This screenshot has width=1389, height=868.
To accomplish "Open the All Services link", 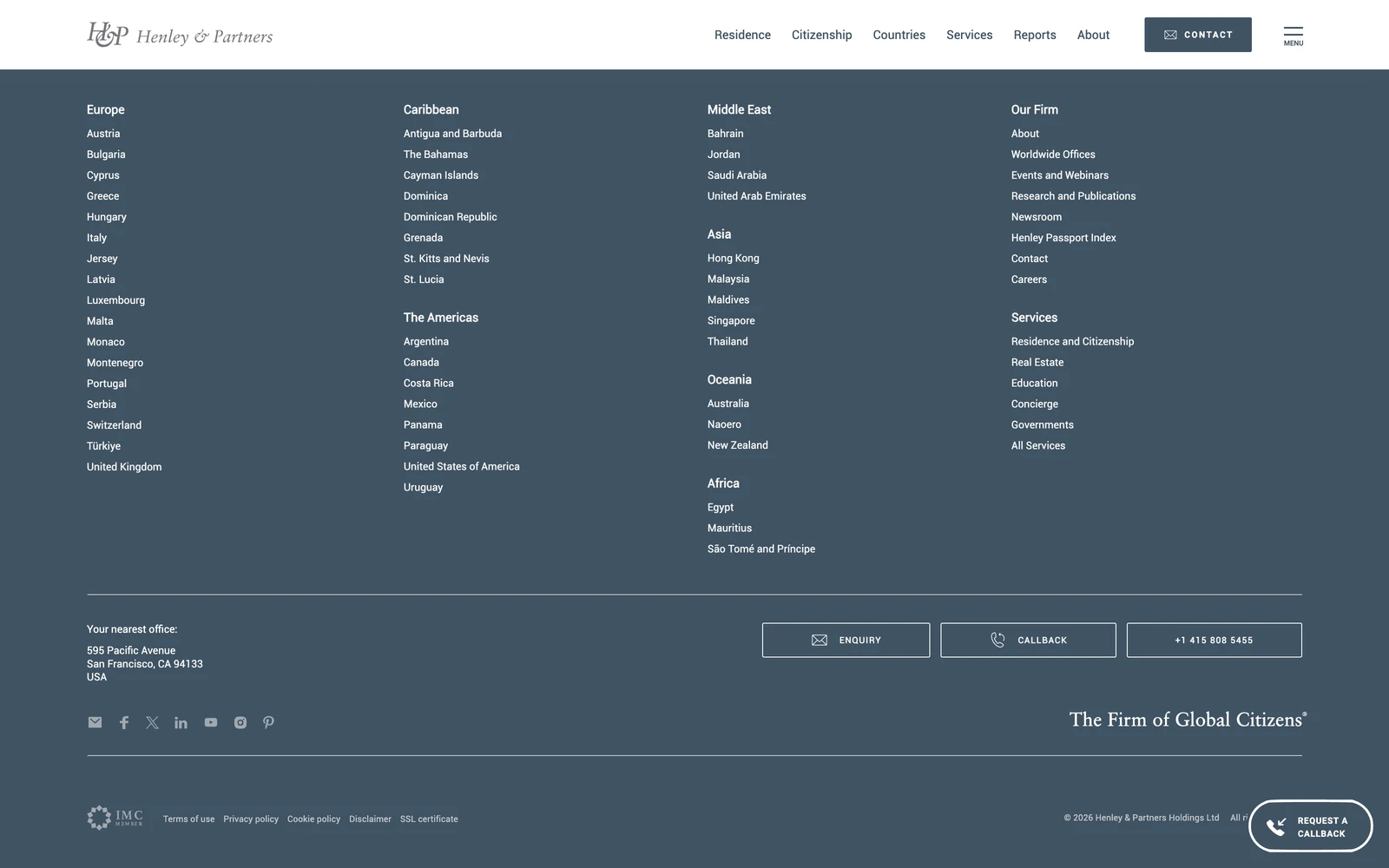I will click(x=1038, y=445).
